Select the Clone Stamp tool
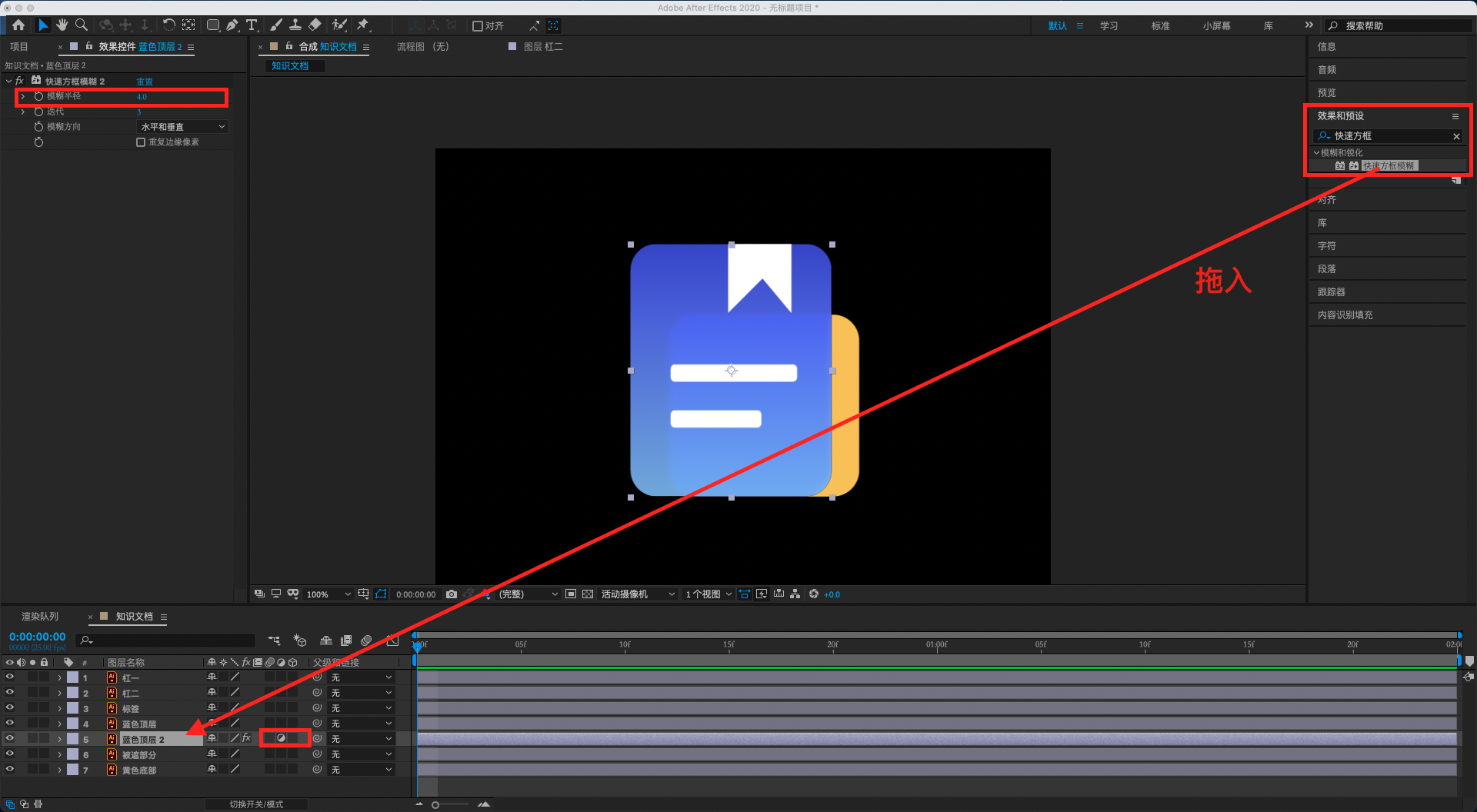 pyautogui.click(x=295, y=25)
